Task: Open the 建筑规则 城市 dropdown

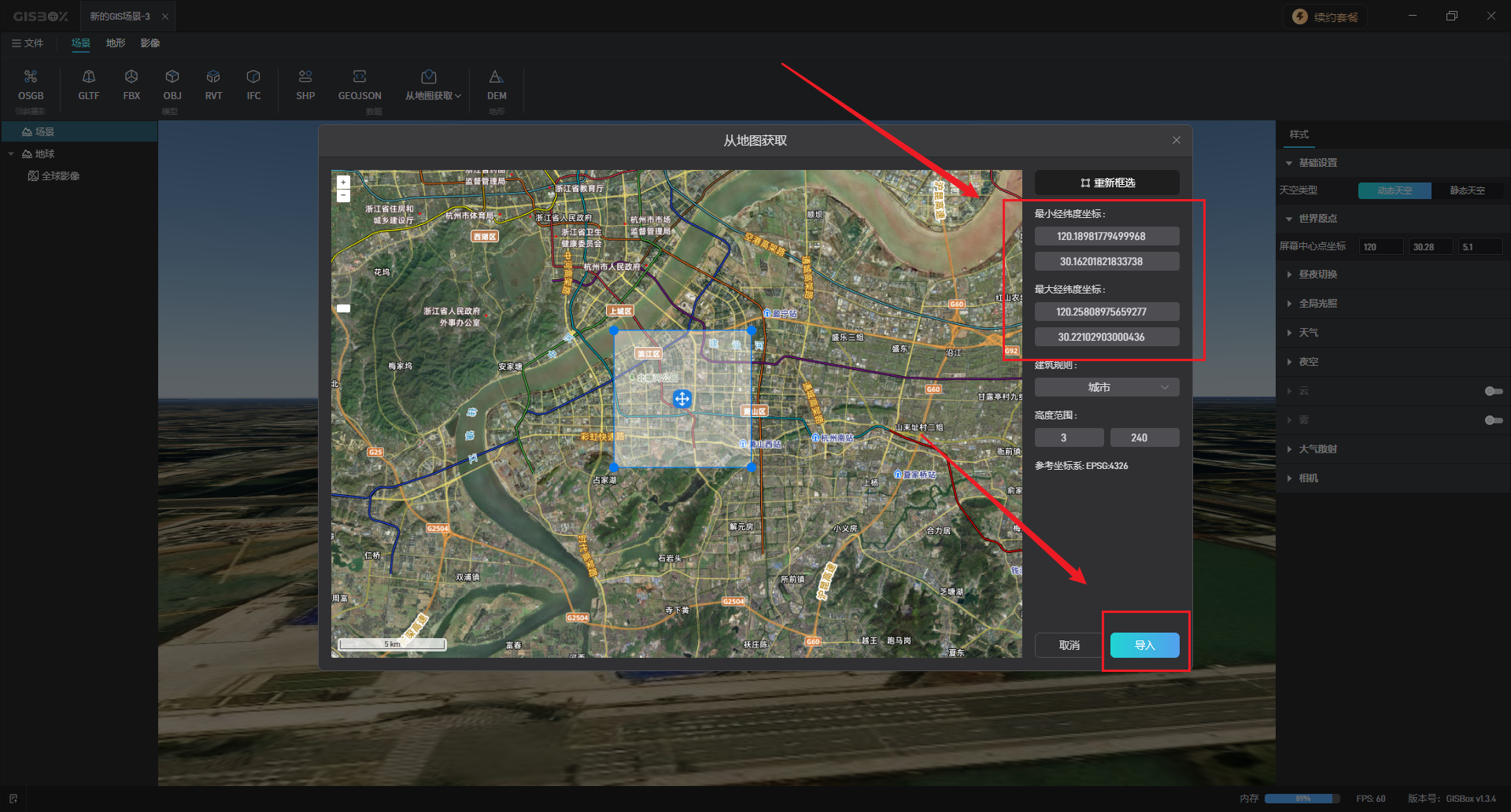Action: (x=1106, y=387)
